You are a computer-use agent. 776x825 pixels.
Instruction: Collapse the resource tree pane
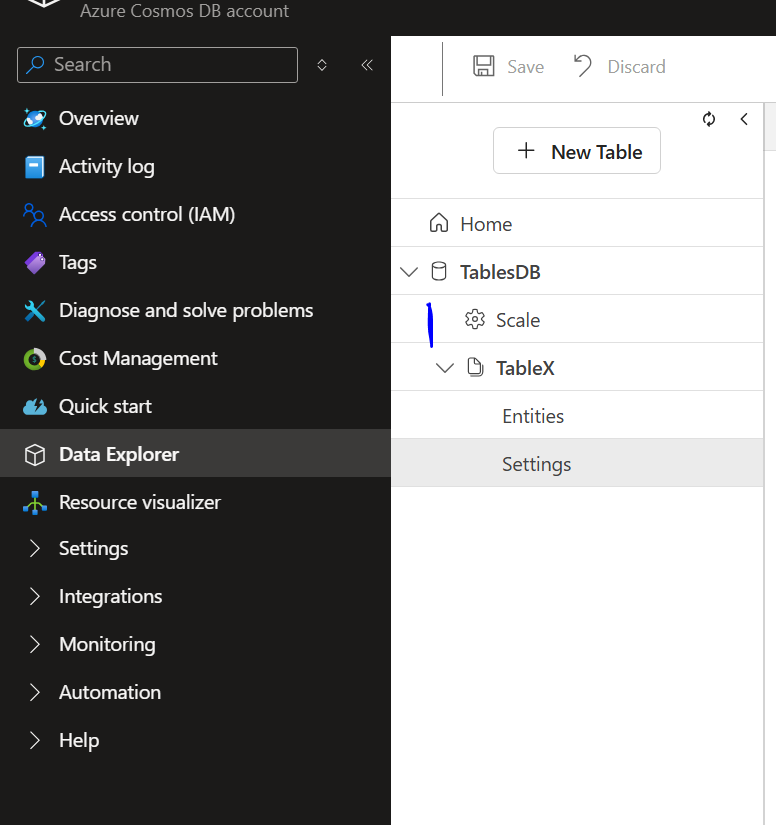click(x=744, y=119)
